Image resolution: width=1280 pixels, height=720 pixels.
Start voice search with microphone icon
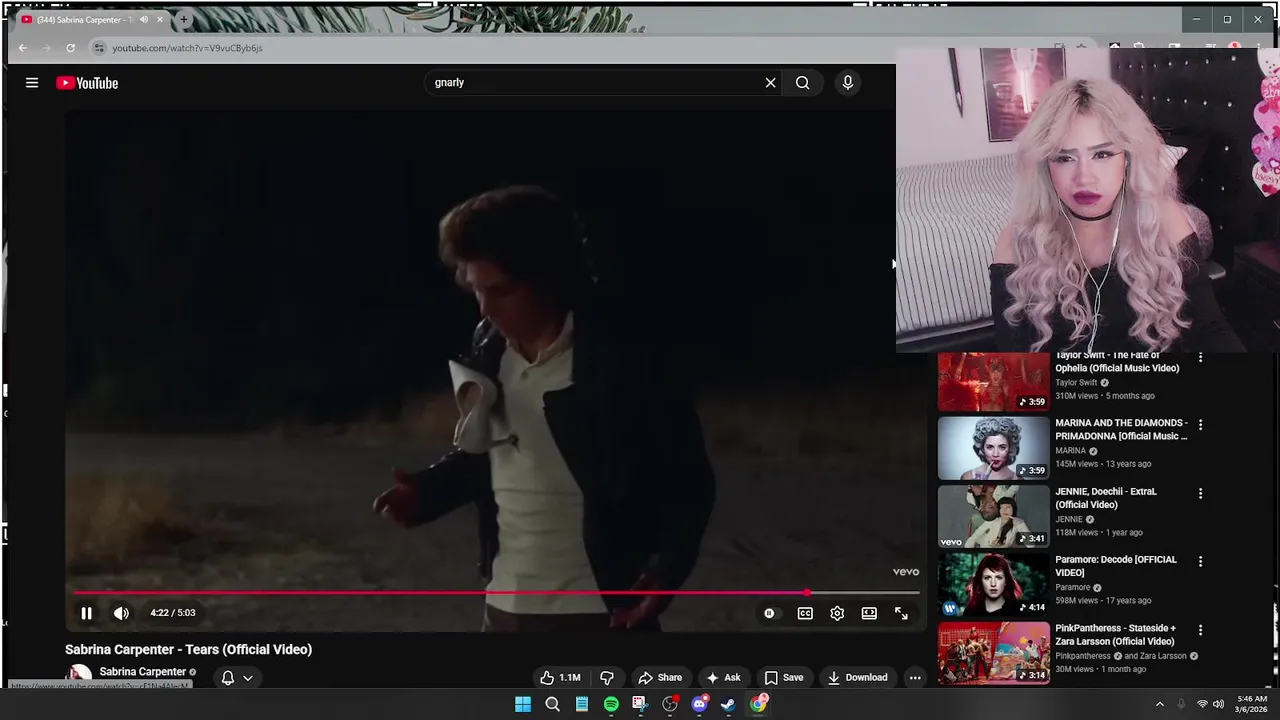coord(848,83)
